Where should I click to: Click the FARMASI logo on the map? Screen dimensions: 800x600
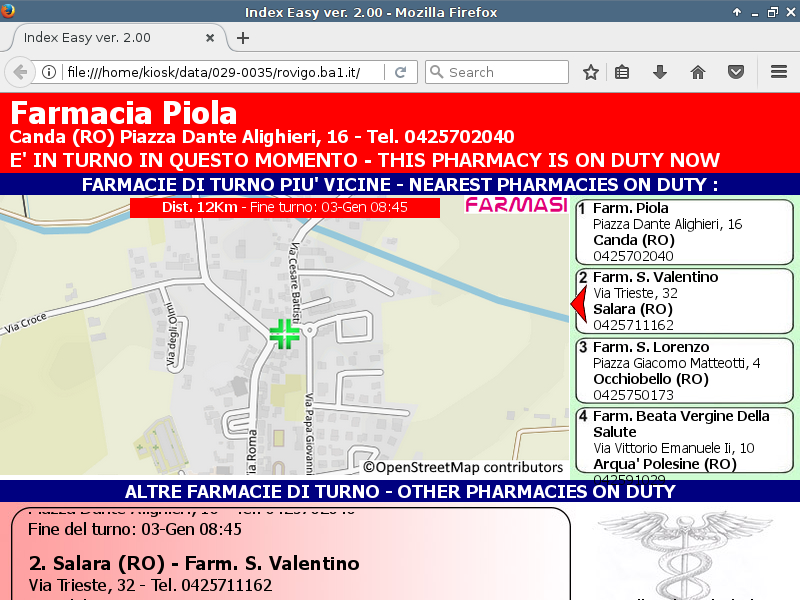coord(516,206)
